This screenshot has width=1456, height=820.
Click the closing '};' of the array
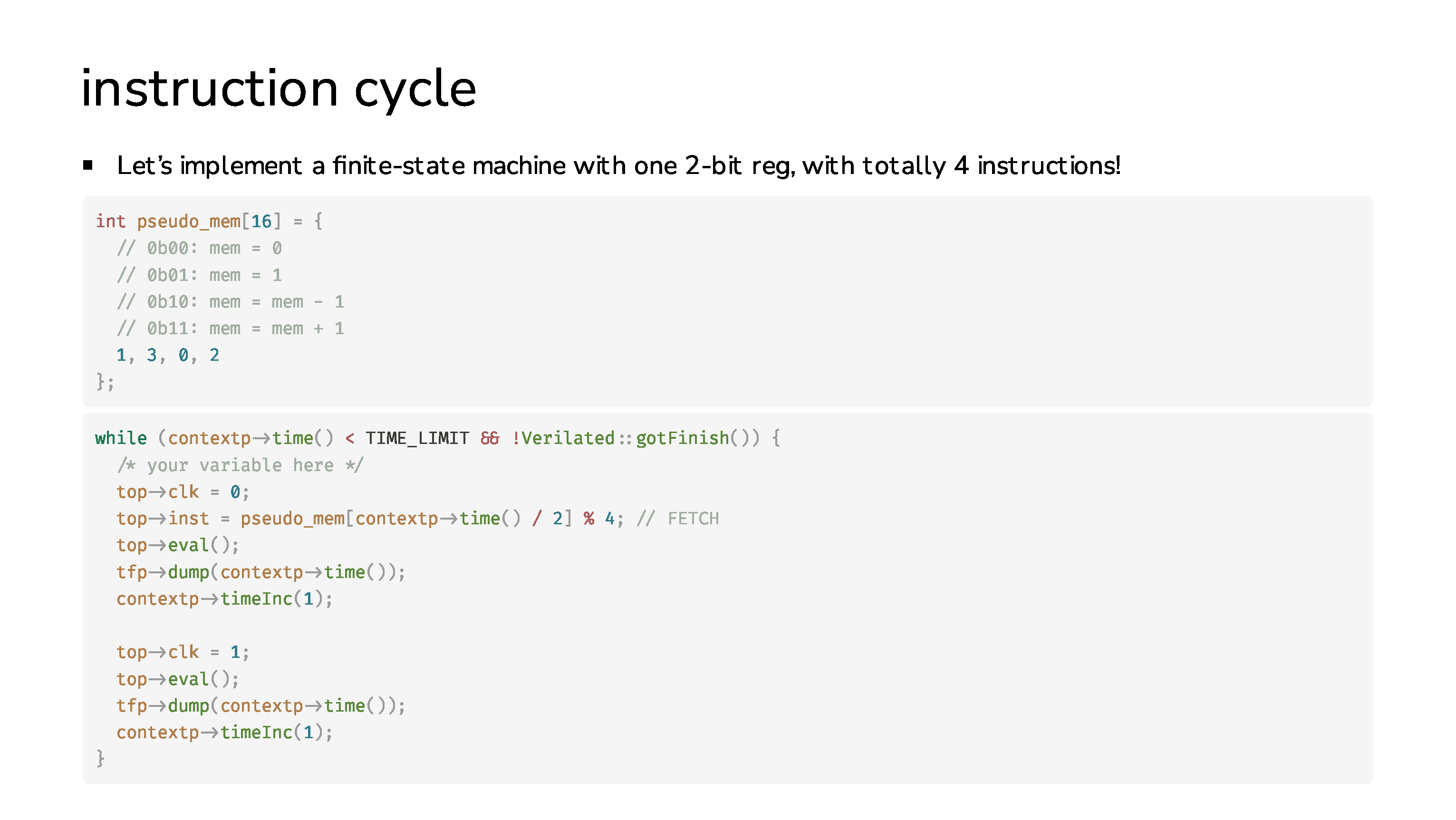(x=105, y=381)
